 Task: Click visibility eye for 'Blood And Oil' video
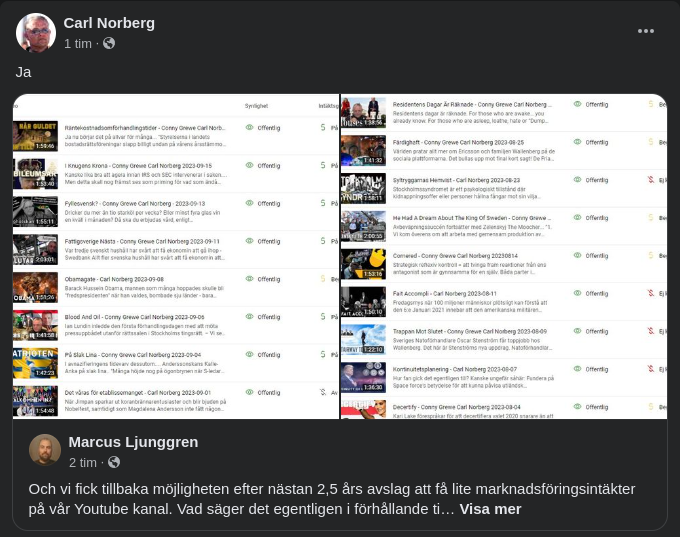click(250, 317)
